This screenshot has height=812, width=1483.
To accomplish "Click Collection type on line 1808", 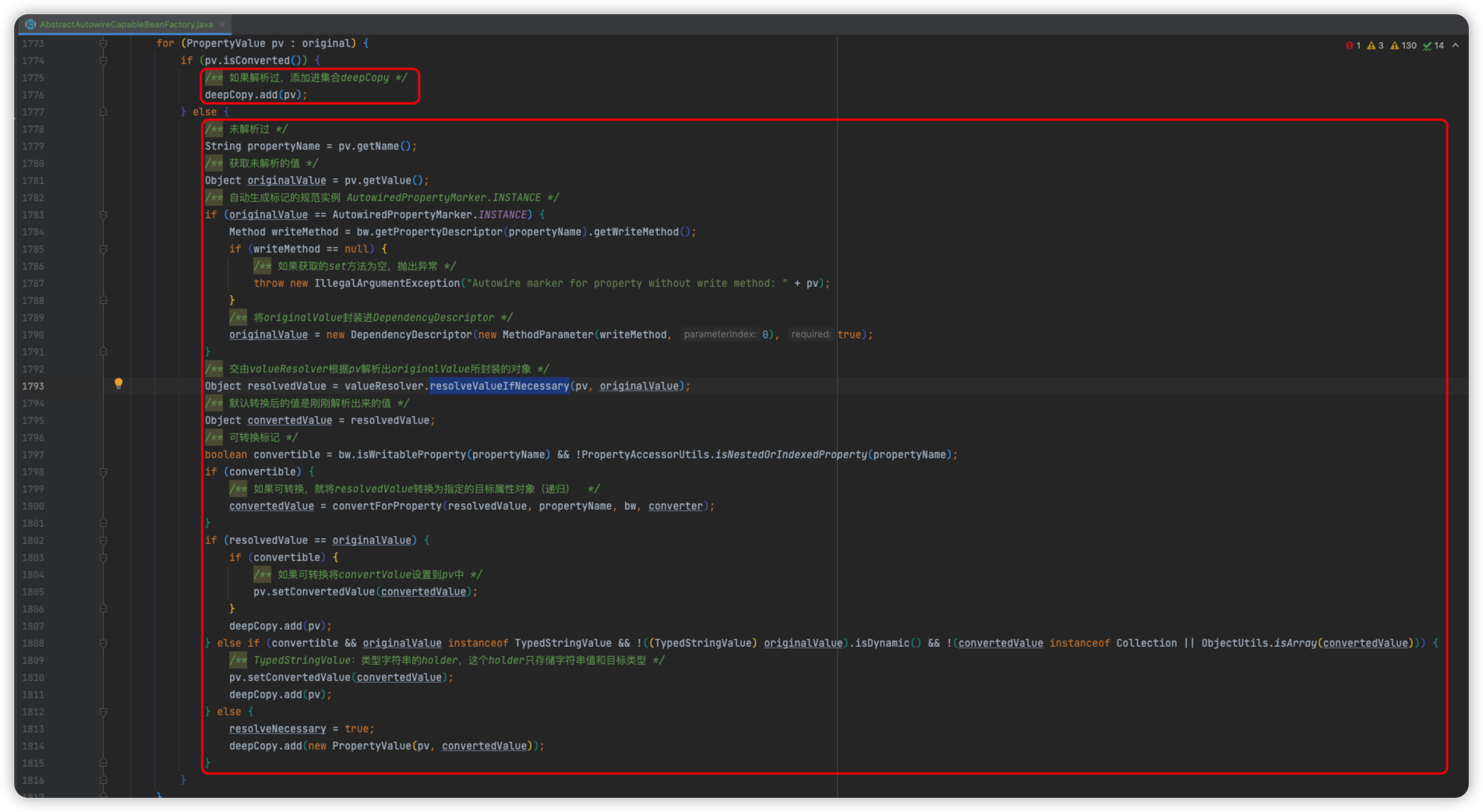I will click(1146, 644).
